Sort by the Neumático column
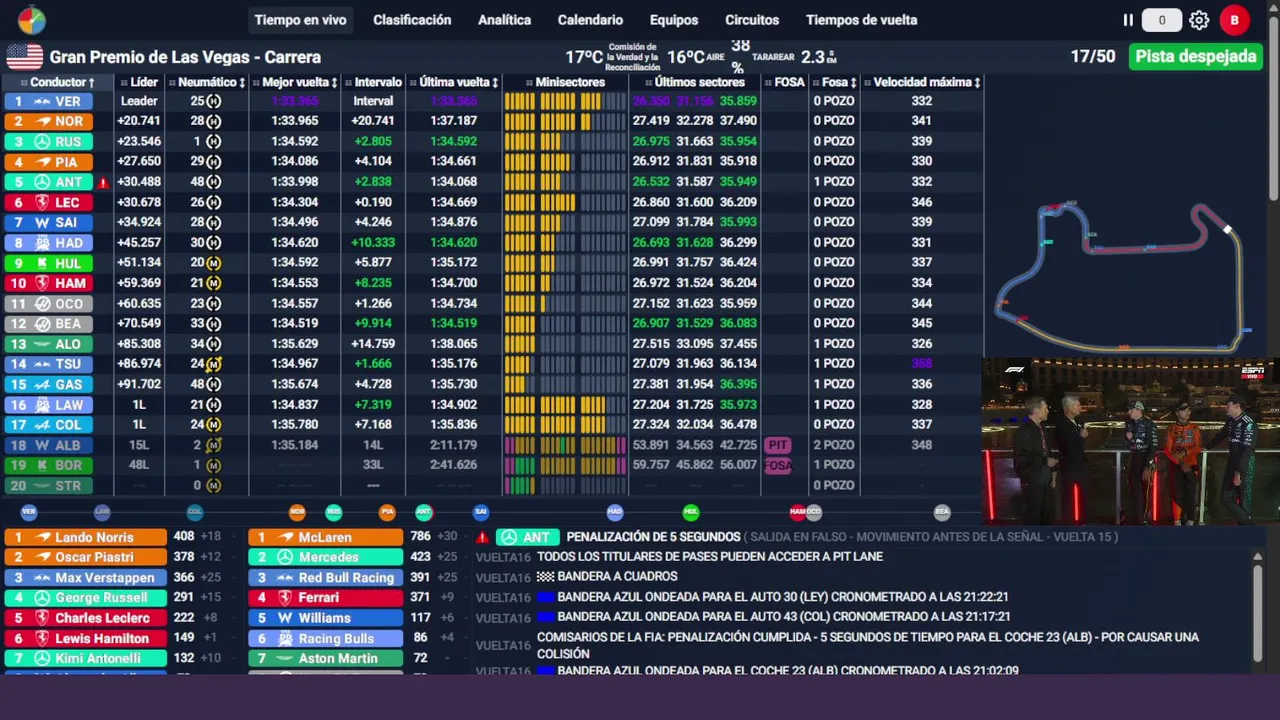1280x720 pixels. (207, 82)
